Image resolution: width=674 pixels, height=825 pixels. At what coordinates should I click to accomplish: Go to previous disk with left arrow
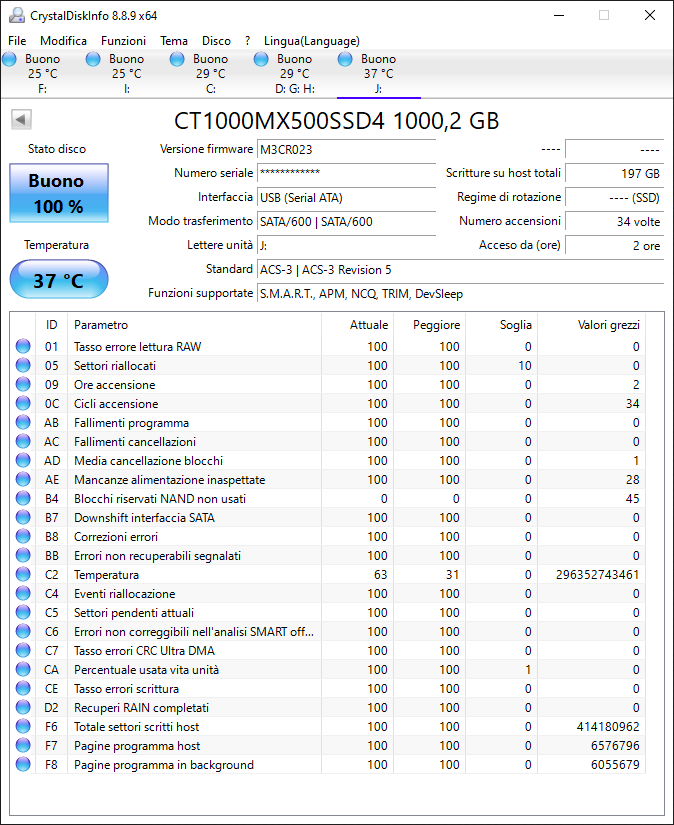tap(21, 119)
